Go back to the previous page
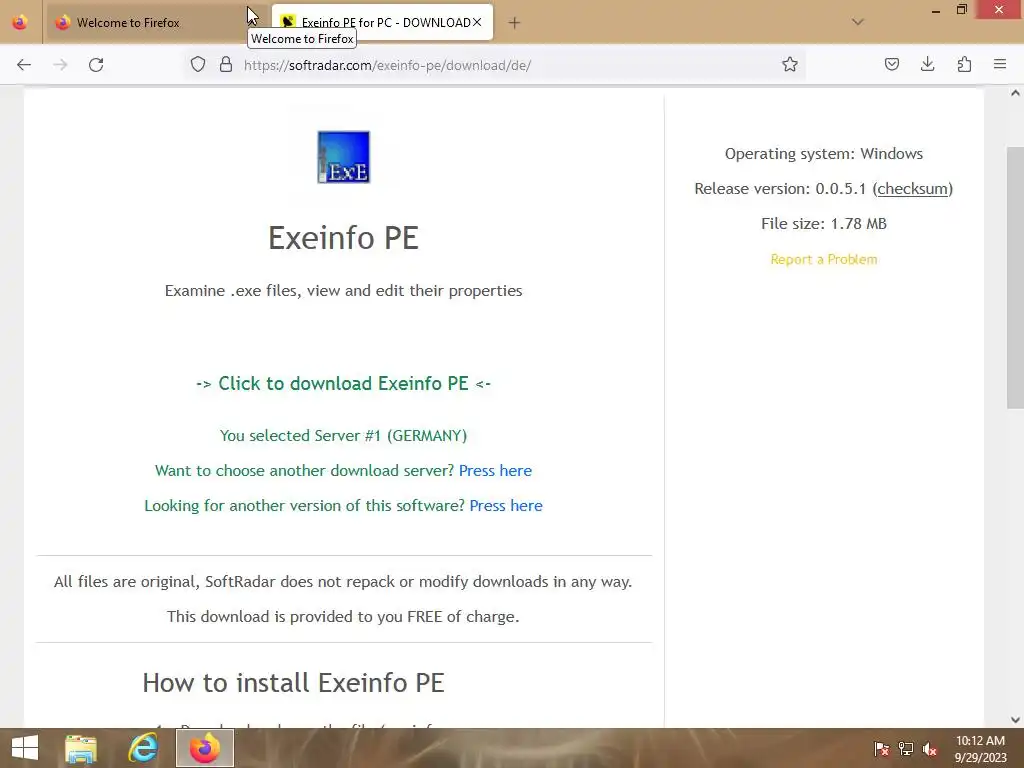Viewport: 1024px width, 768px height. tap(24, 65)
